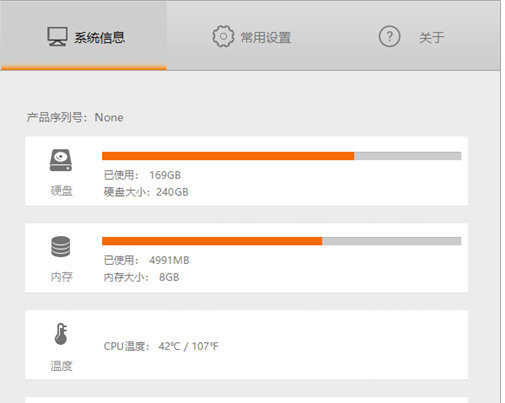
Task: Click the hard disk drive icon
Action: click(x=61, y=160)
